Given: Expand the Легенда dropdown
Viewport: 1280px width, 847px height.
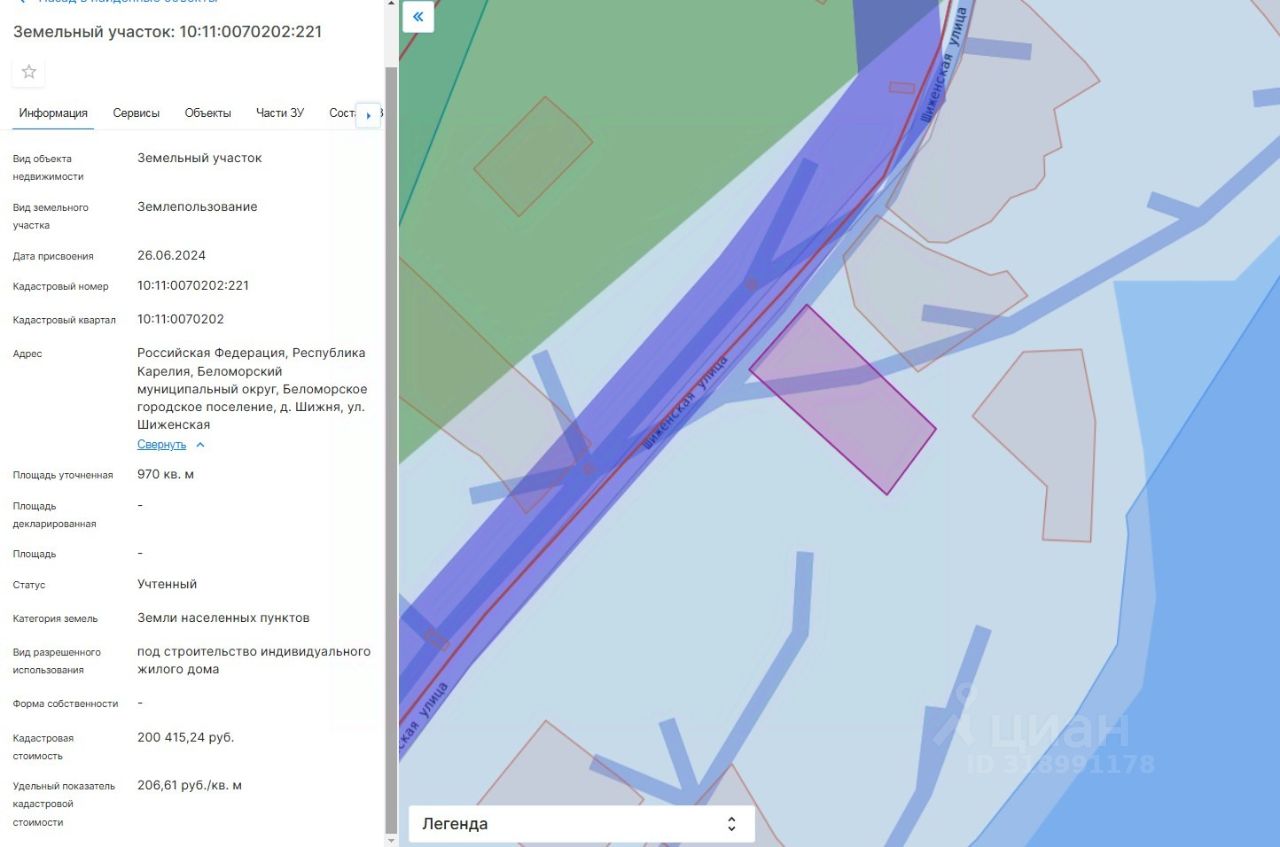Looking at the screenshot, I should [x=581, y=824].
